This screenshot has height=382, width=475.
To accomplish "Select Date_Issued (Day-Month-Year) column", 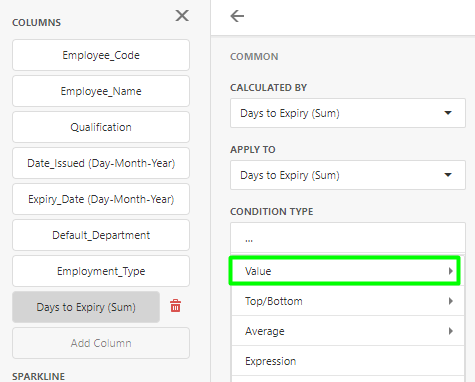I will [x=101, y=163].
